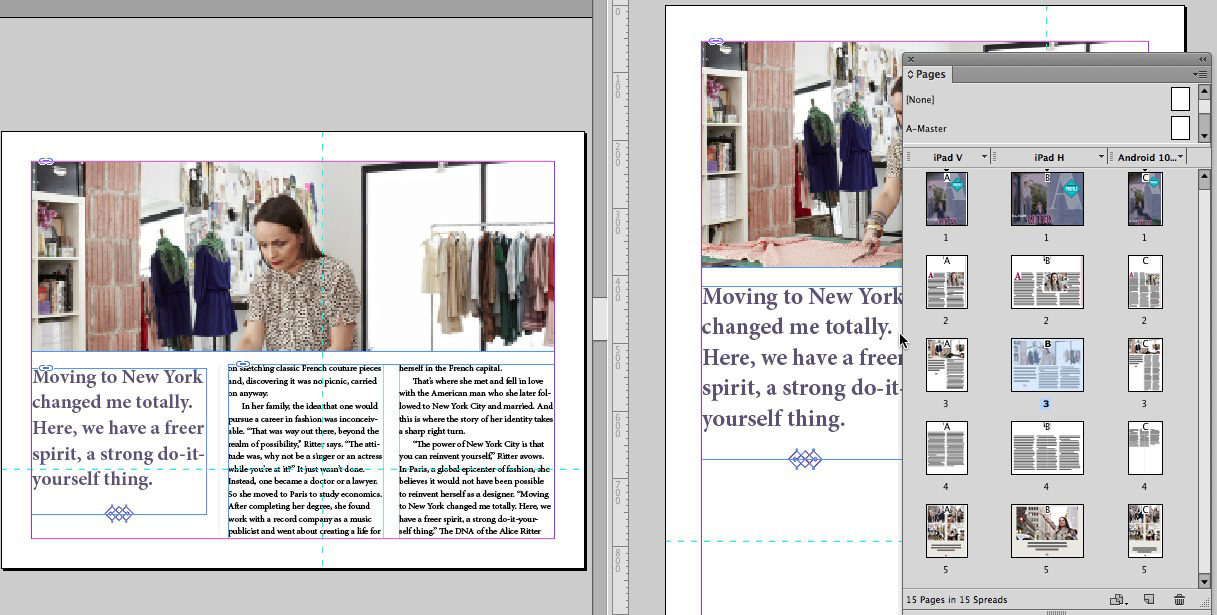Select the highlighted iPad H page 3 thumbnail

1046,364
